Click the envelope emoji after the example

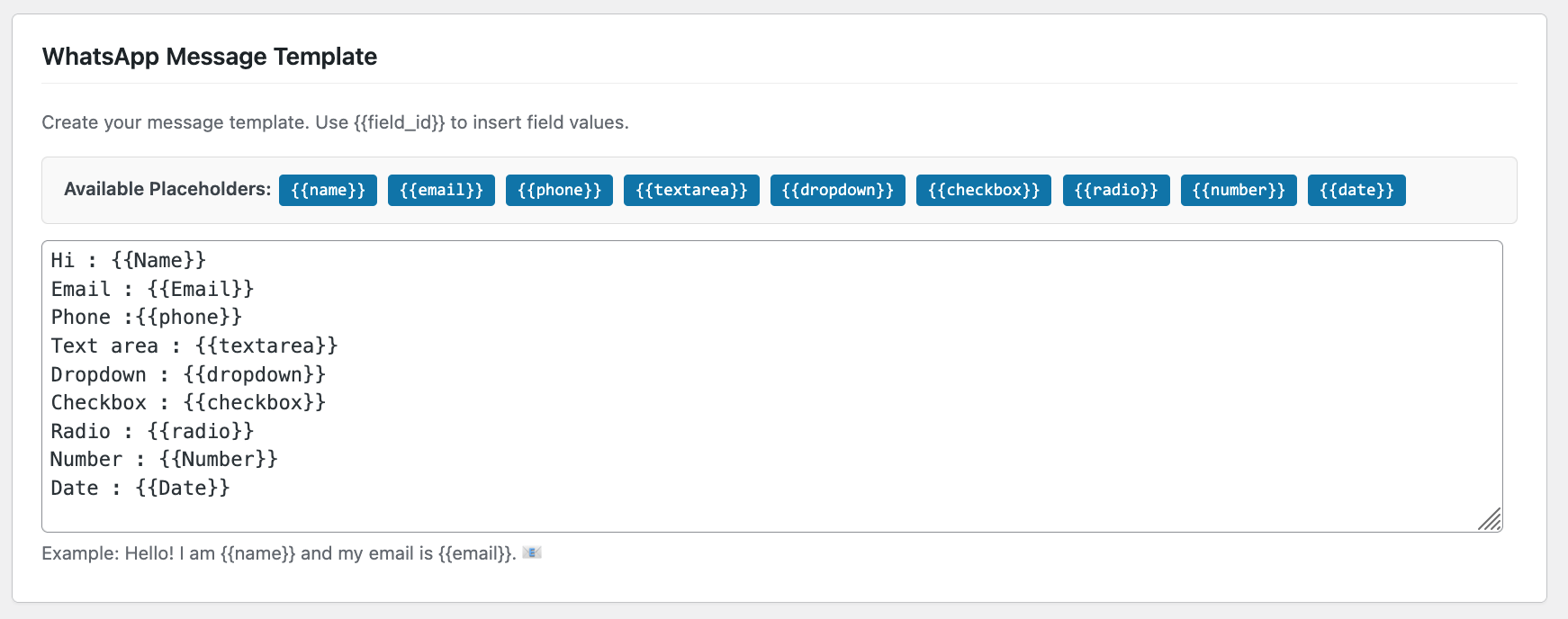(532, 552)
